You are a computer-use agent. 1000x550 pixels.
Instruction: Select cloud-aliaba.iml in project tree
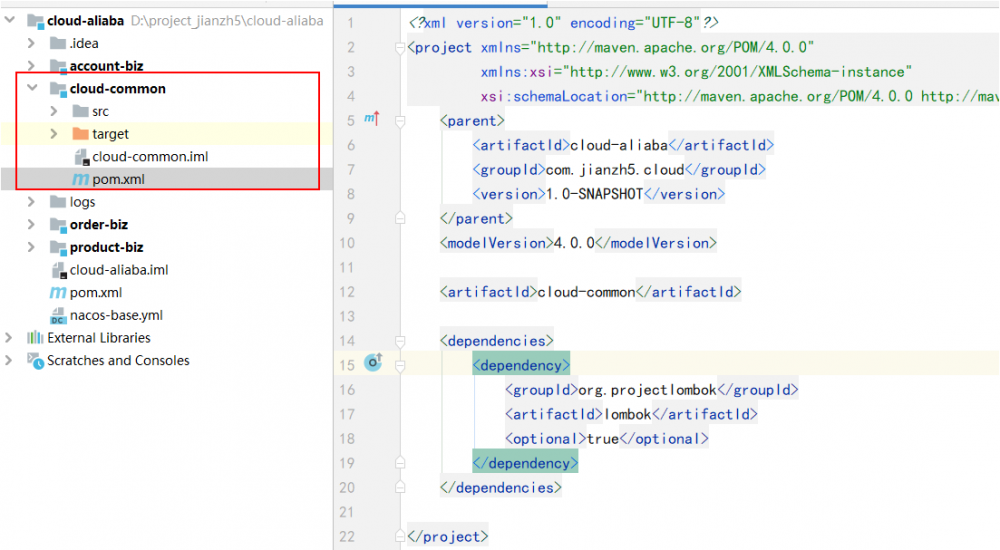118,270
